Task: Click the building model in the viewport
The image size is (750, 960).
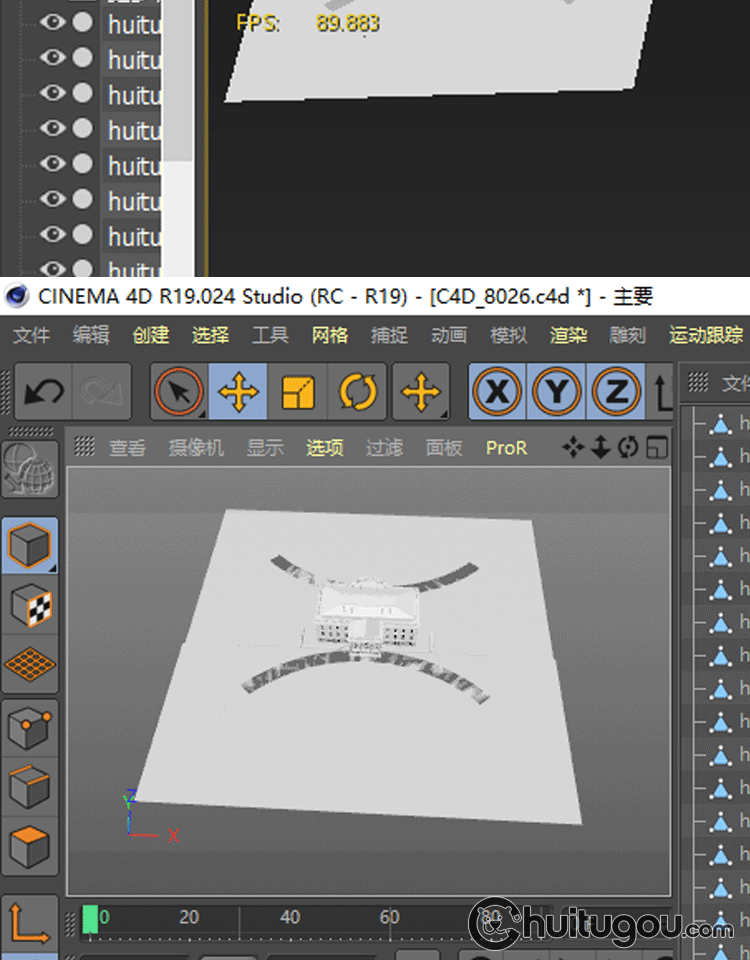Action: click(x=367, y=617)
